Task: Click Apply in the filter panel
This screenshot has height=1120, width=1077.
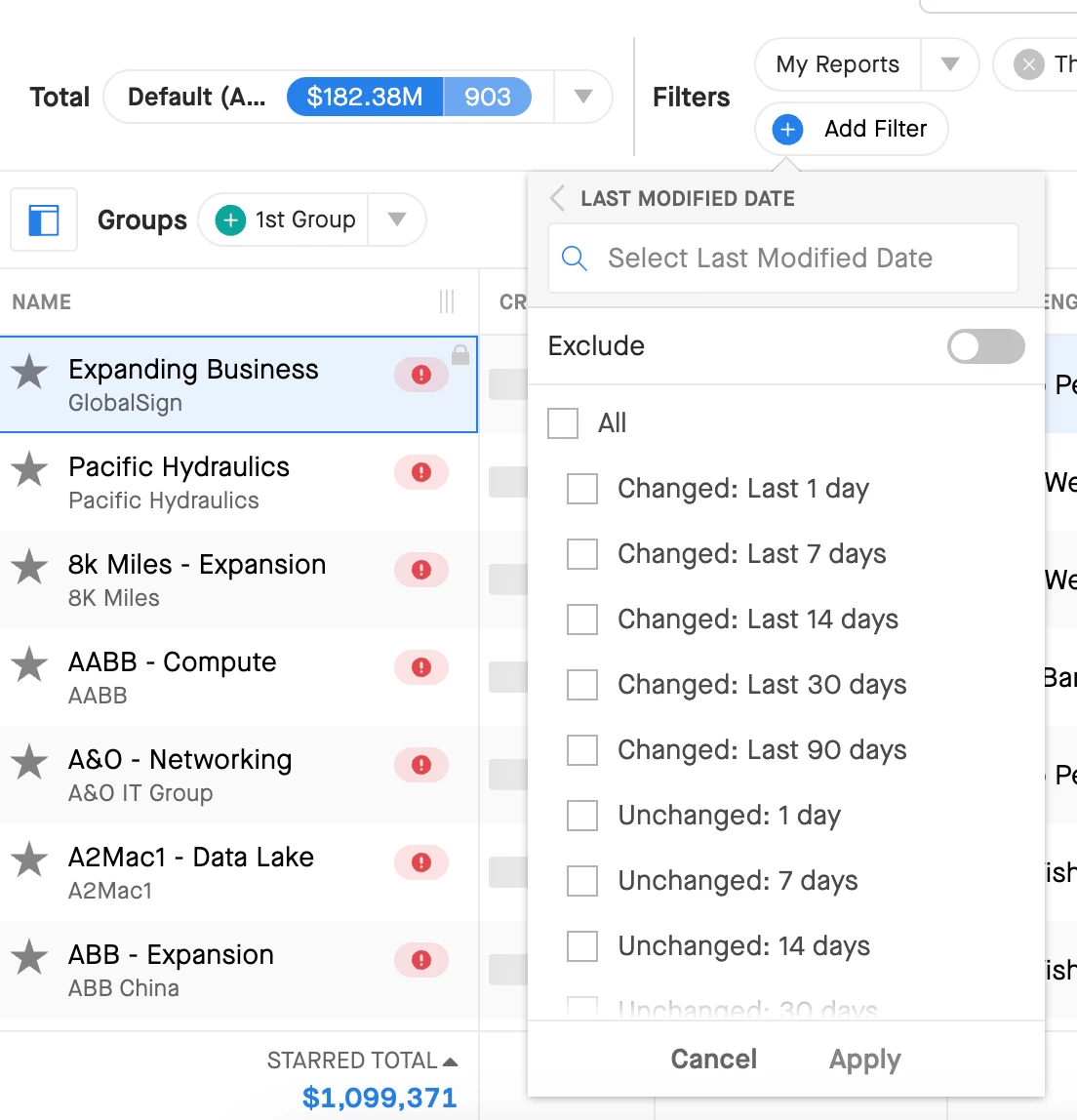Action: pyautogui.click(x=865, y=1060)
